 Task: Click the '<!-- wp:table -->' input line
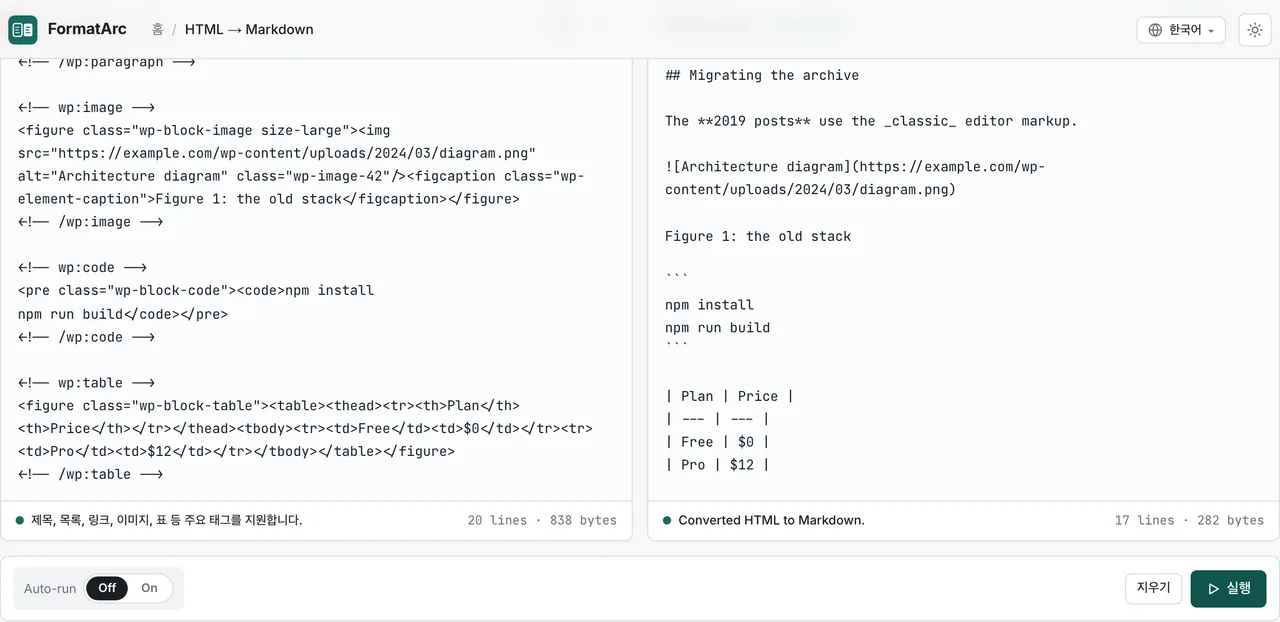pos(86,382)
